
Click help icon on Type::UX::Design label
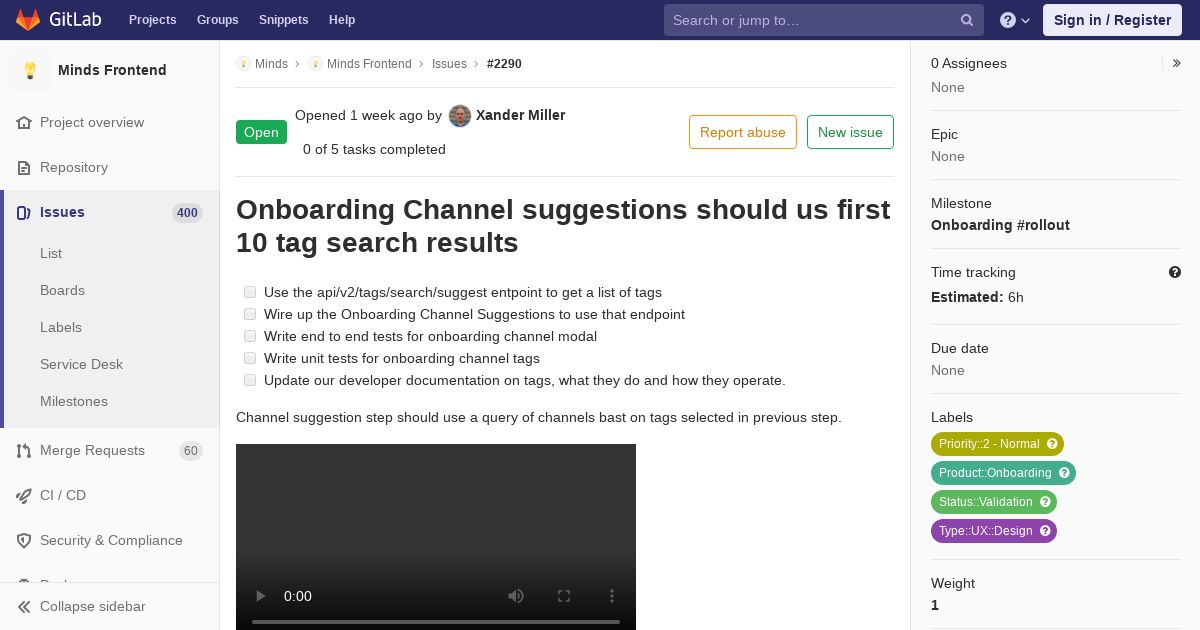[1045, 531]
